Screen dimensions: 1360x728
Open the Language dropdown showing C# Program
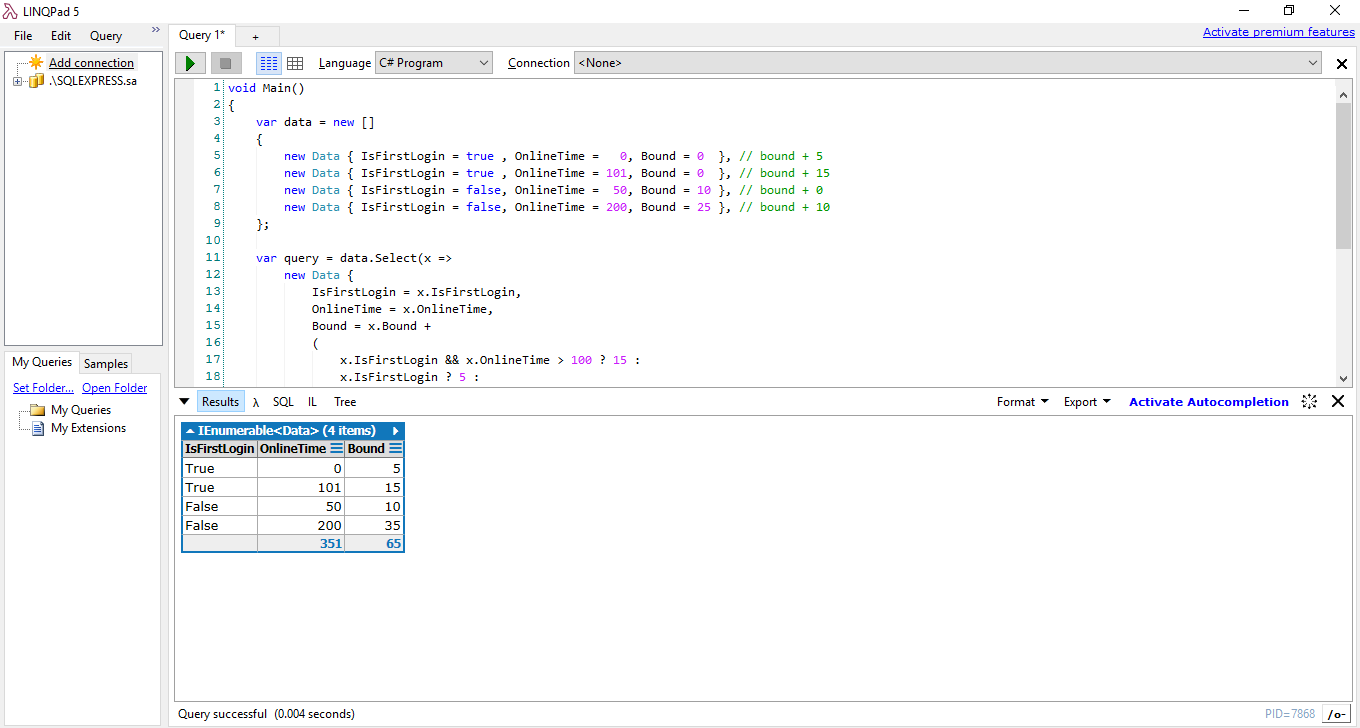tap(434, 63)
